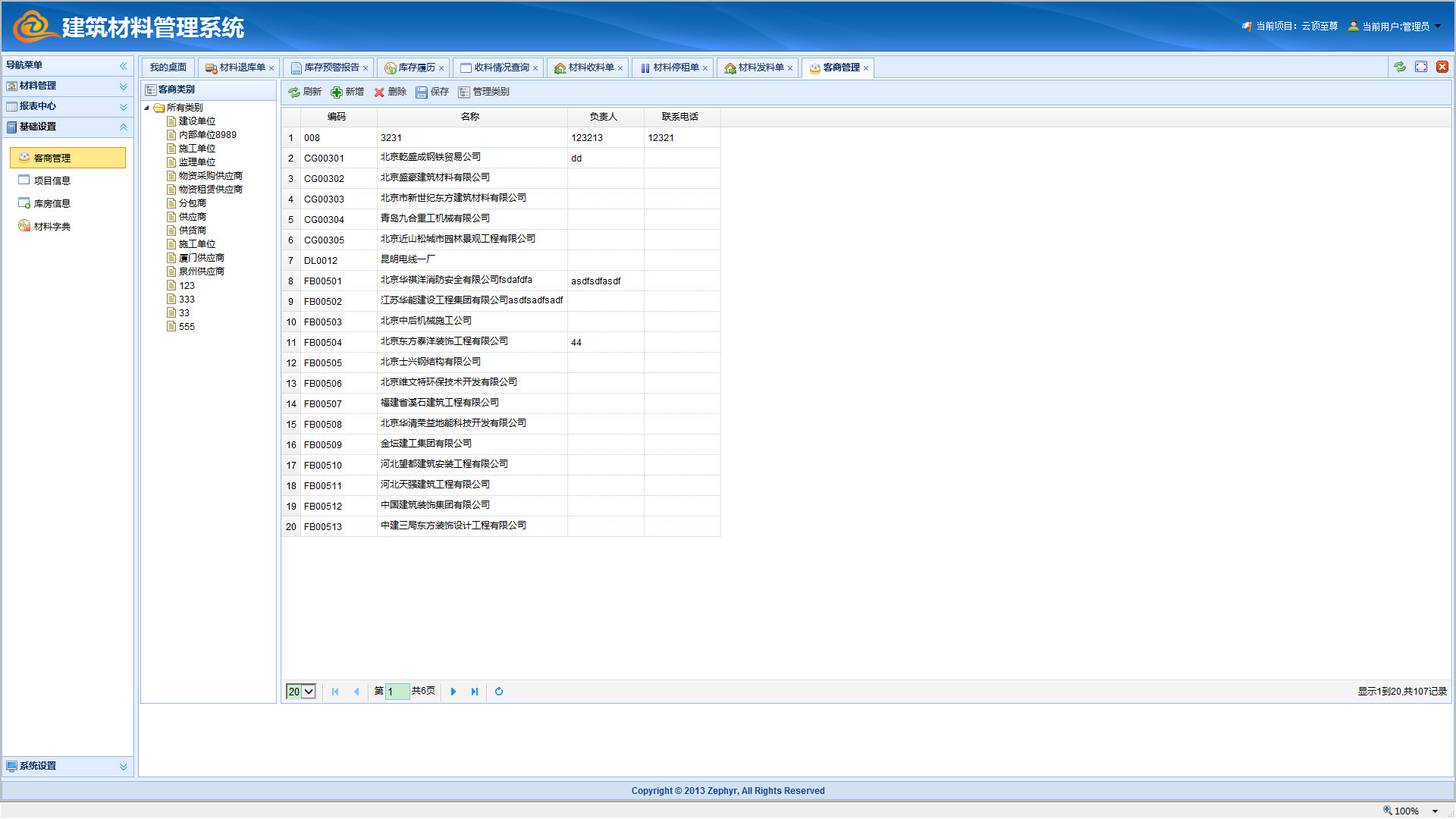Screen dimensions: 1456x819
Task: Click green refresh tab icon top right
Action: pyautogui.click(x=1400, y=67)
